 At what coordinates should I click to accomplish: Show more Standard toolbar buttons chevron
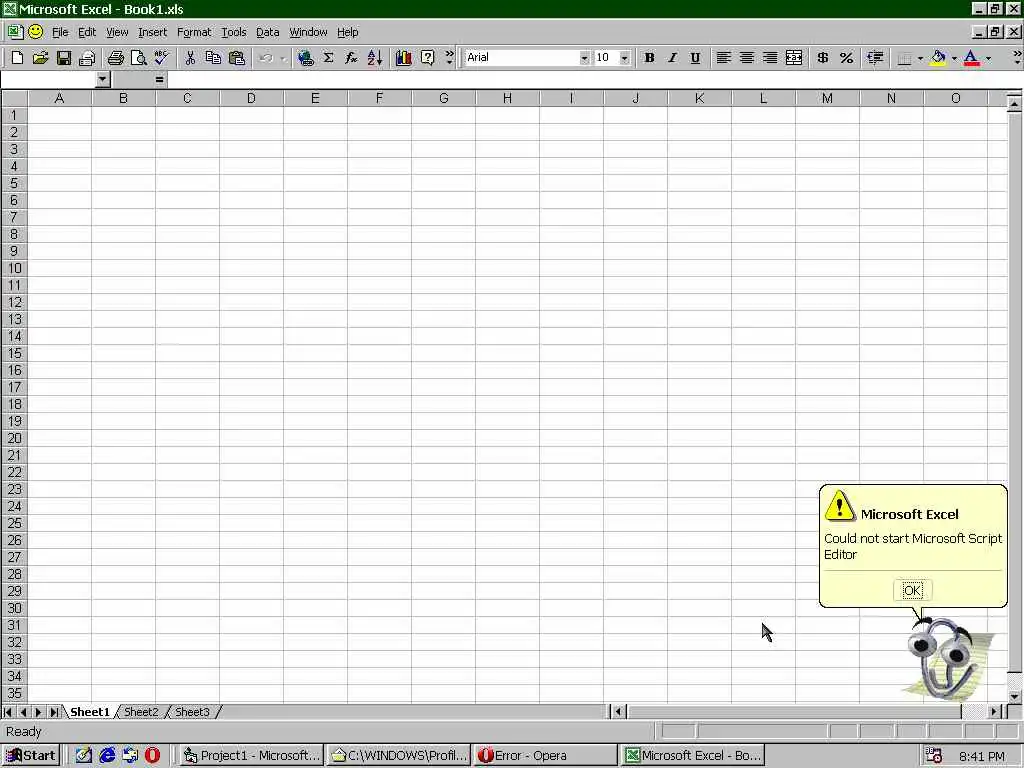(449, 57)
